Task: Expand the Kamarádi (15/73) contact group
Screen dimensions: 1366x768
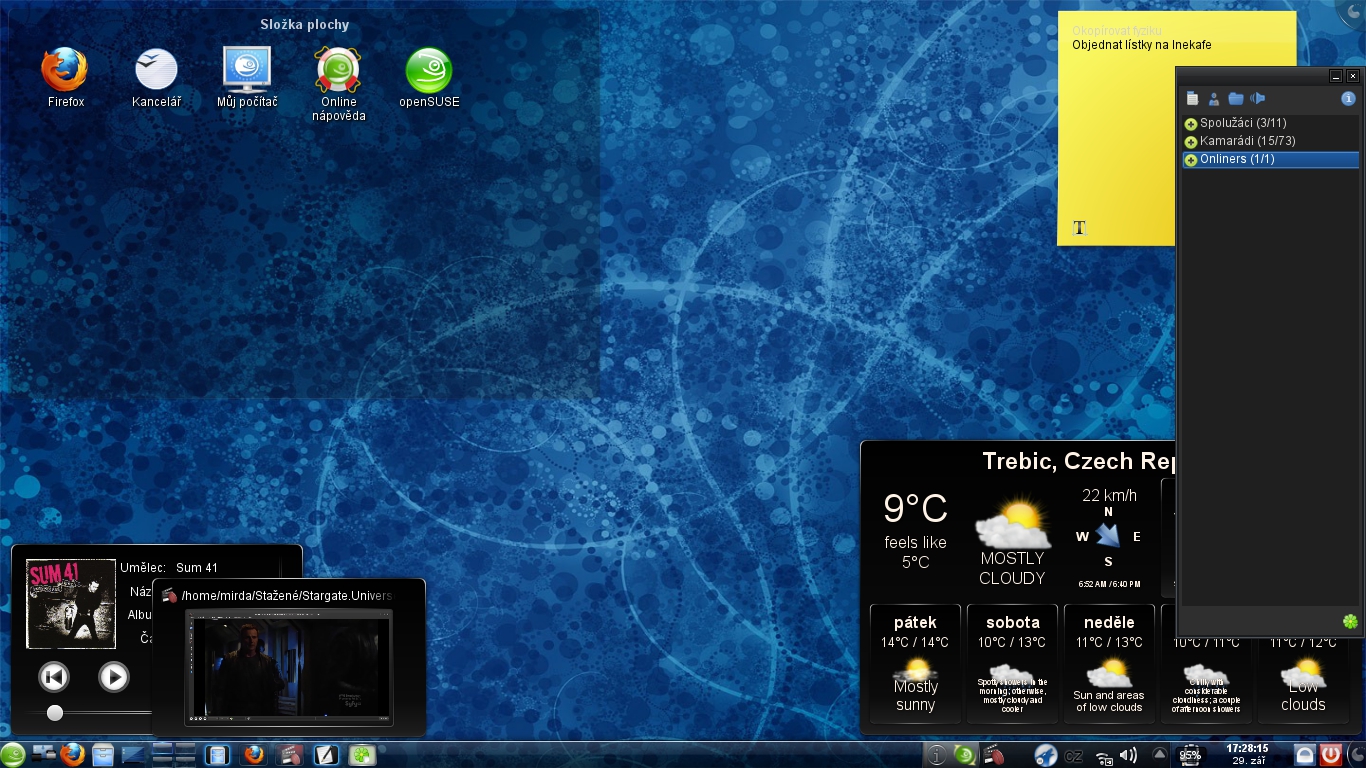Action: 1191,142
